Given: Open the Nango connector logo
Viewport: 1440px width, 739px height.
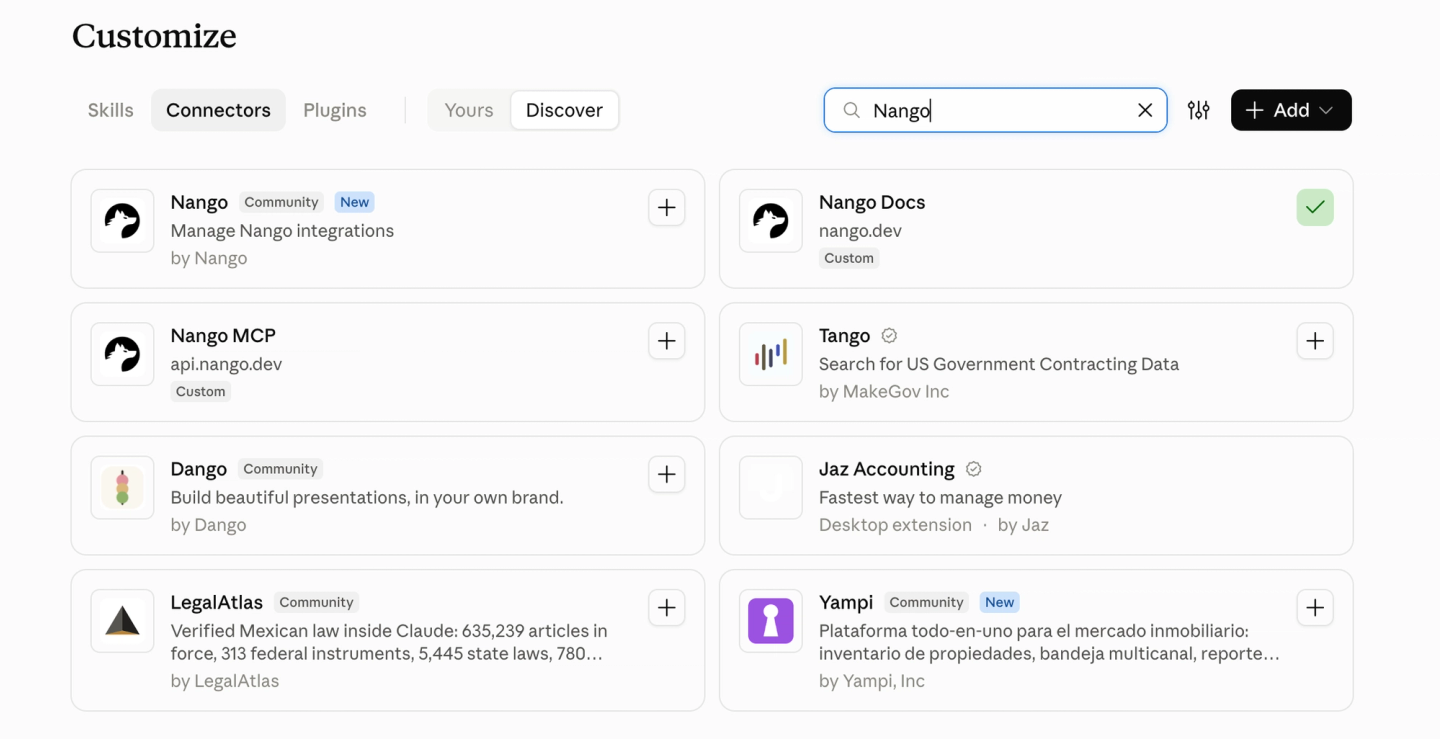Looking at the screenshot, I should [x=122, y=221].
